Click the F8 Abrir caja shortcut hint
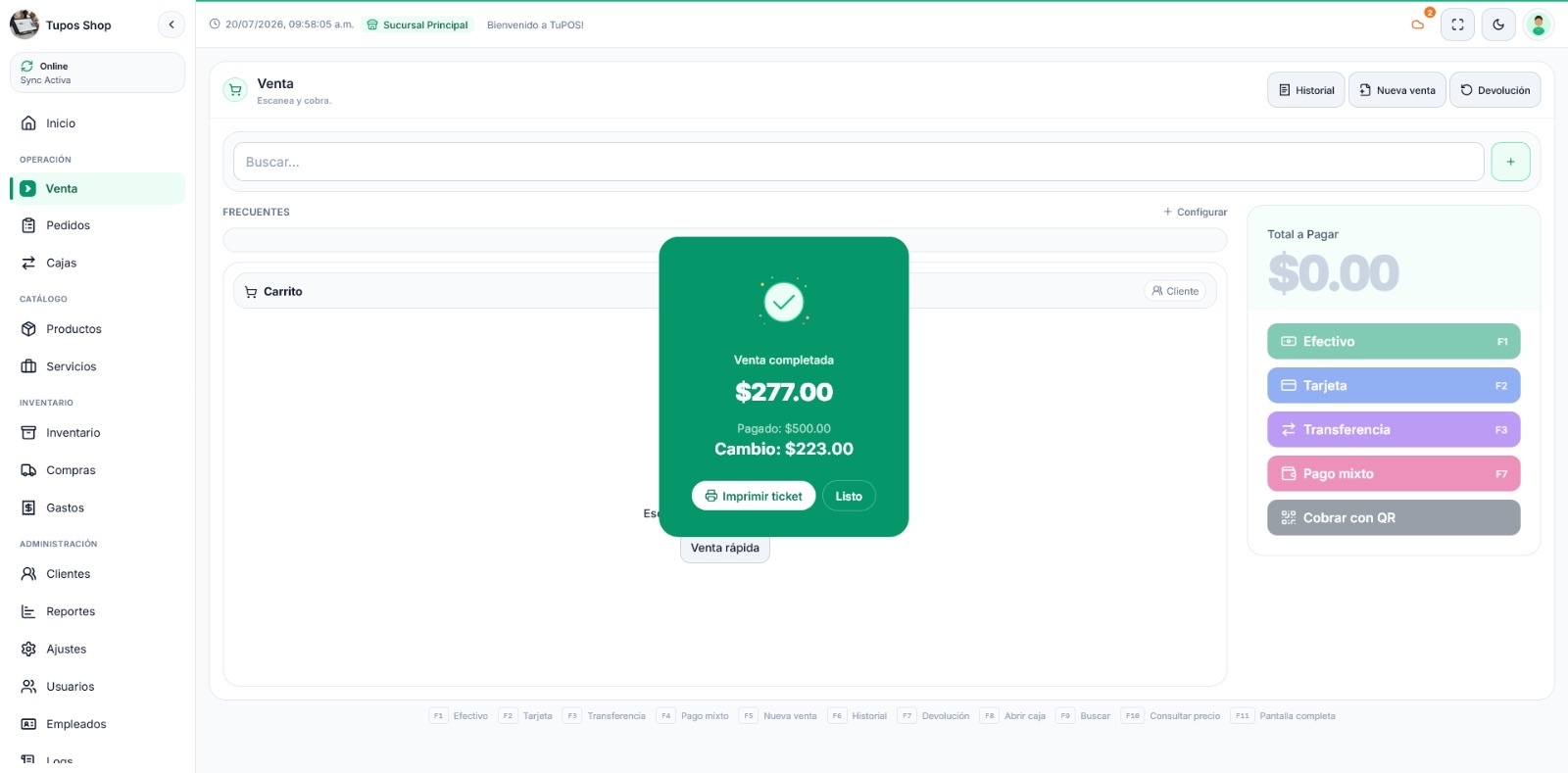Viewport: 1568px width, 773px height. point(1012,716)
